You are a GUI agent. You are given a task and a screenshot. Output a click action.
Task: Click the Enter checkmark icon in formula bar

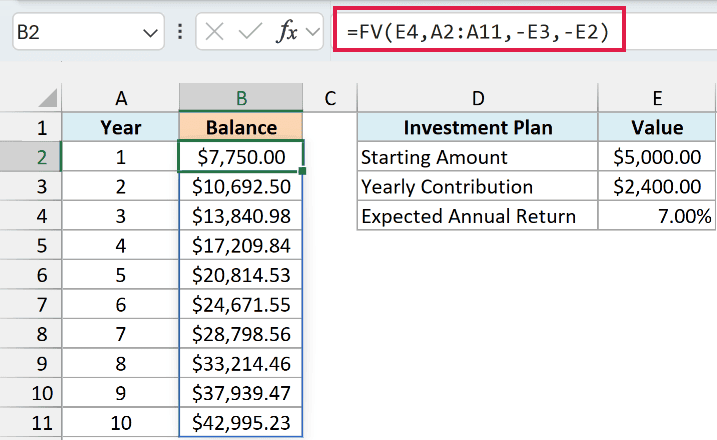click(x=250, y=32)
